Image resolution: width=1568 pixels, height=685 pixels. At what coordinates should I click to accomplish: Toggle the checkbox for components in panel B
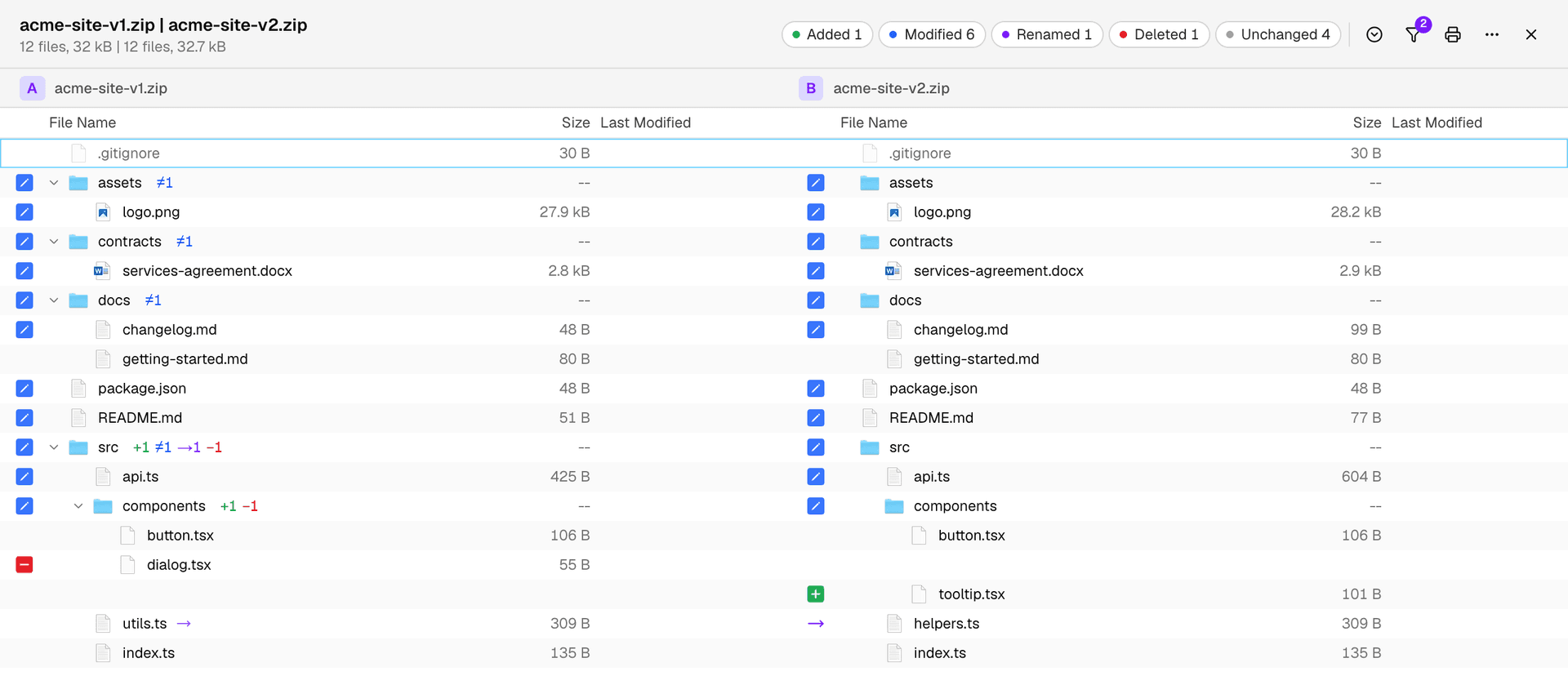pyautogui.click(x=816, y=505)
